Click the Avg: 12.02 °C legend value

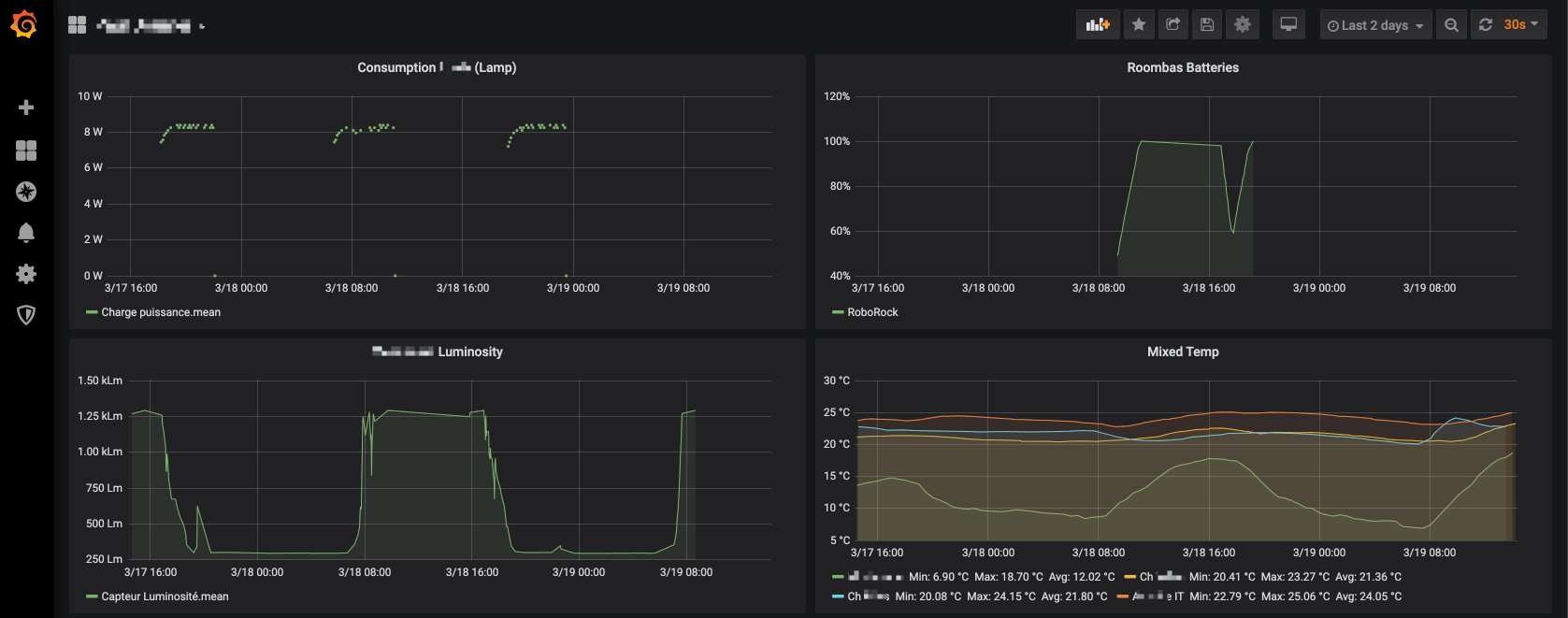coord(1082,577)
